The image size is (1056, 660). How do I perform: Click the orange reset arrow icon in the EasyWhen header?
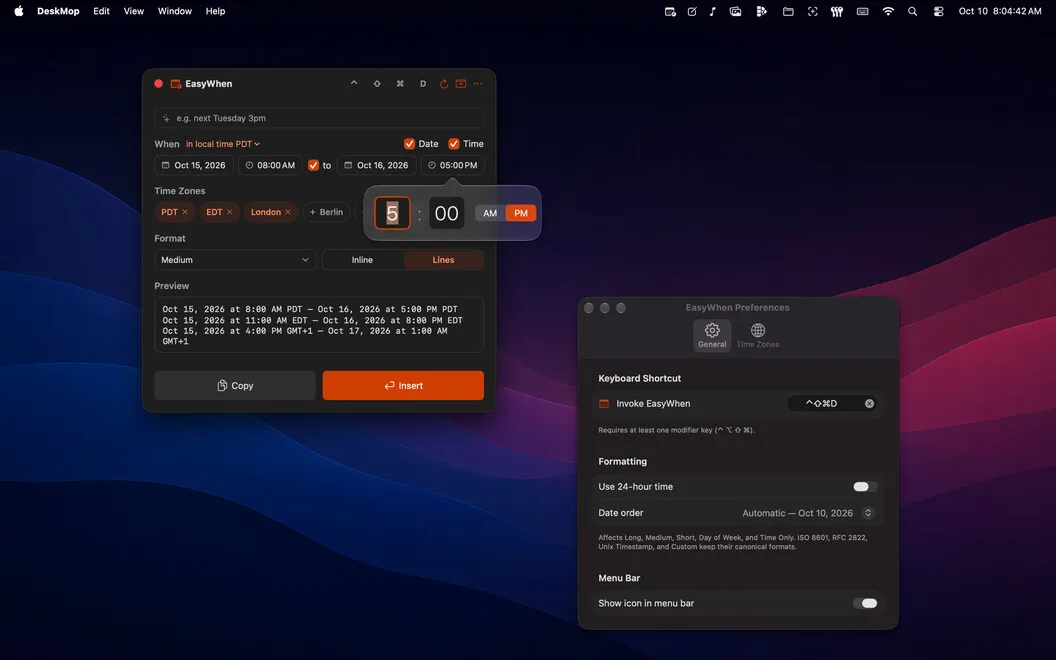click(x=444, y=84)
